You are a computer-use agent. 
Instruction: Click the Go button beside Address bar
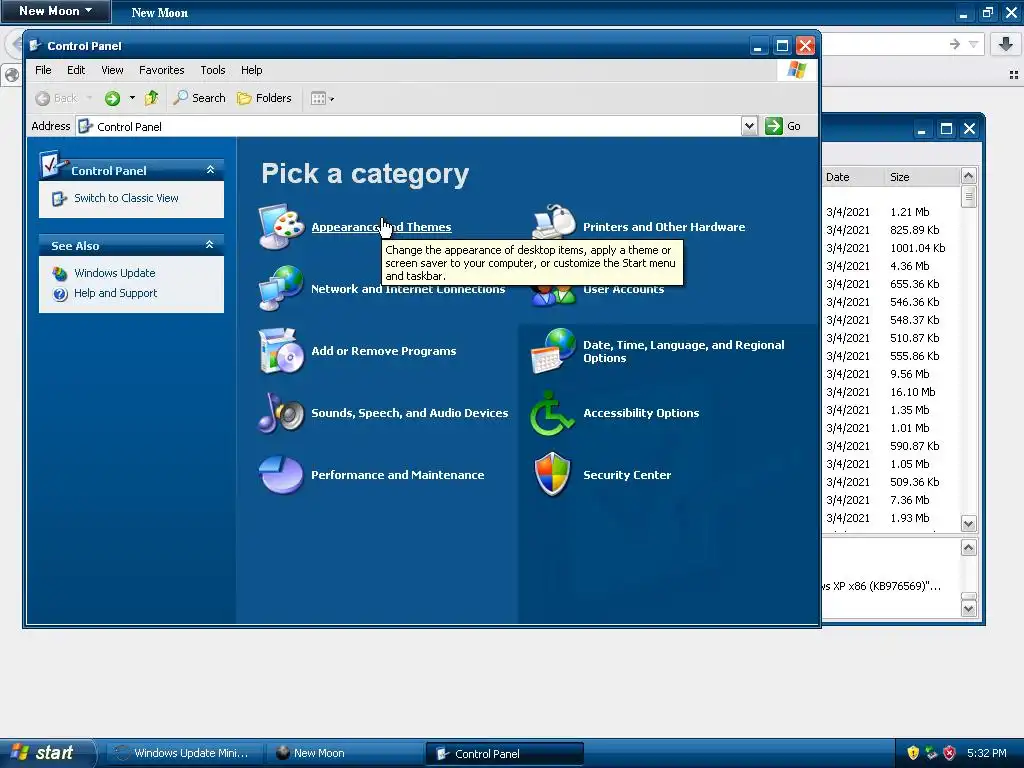pyautogui.click(x=783, y=126)
